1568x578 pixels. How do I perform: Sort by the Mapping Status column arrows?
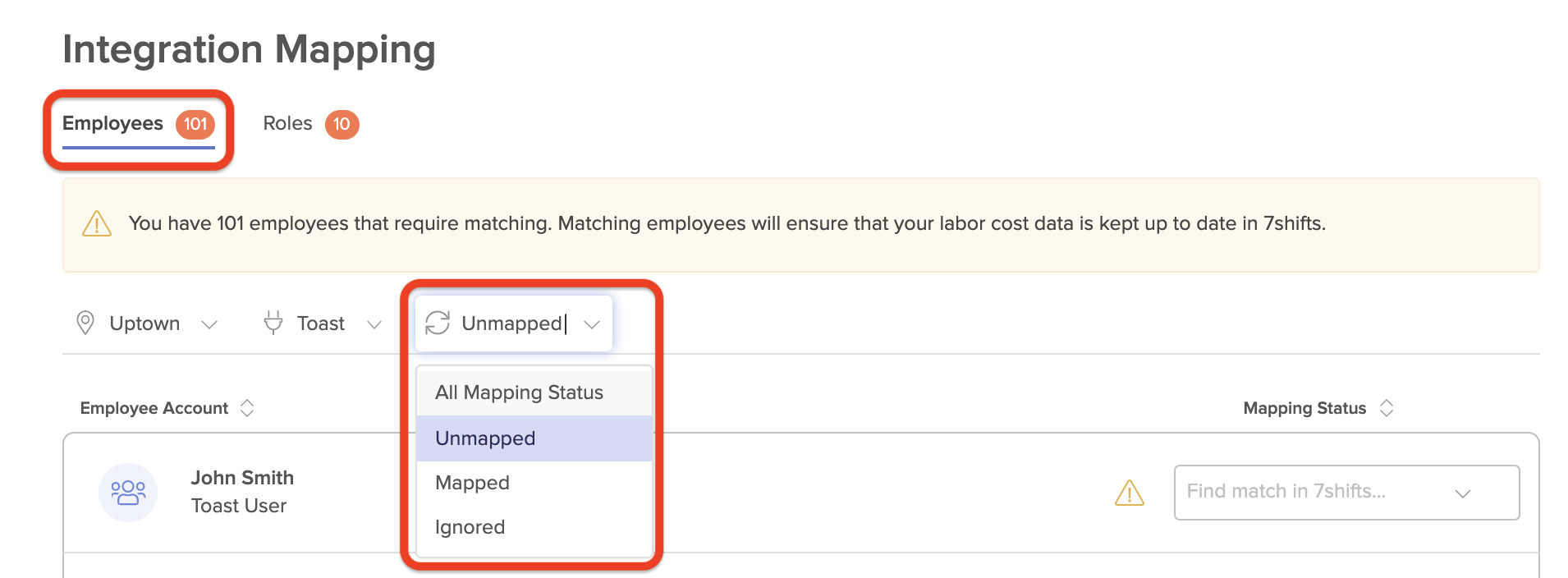click(x=1387, y=407)
